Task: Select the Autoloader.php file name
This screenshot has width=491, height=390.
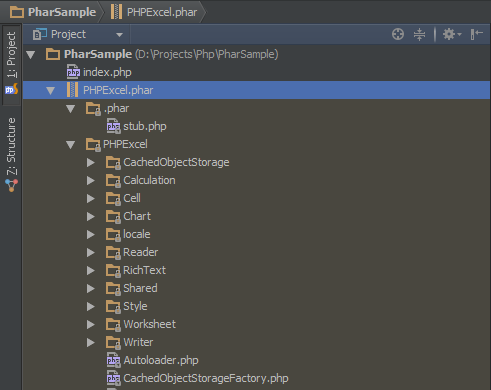Action: pos(161,360)
